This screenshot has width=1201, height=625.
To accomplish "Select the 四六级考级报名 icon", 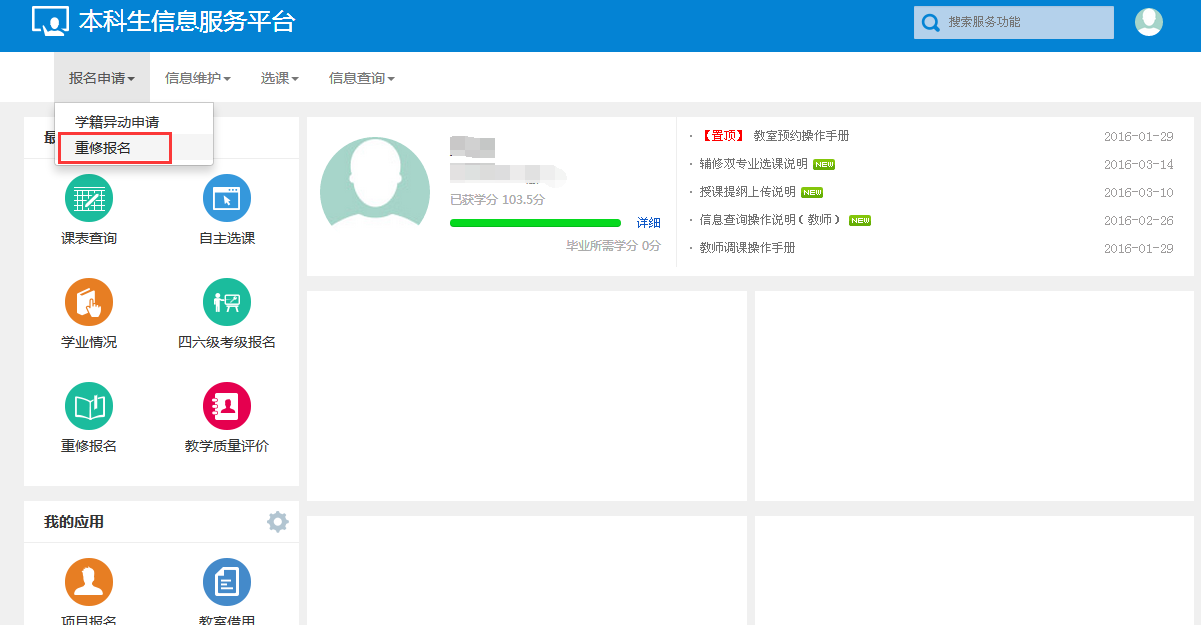I will tap(227, 302).
